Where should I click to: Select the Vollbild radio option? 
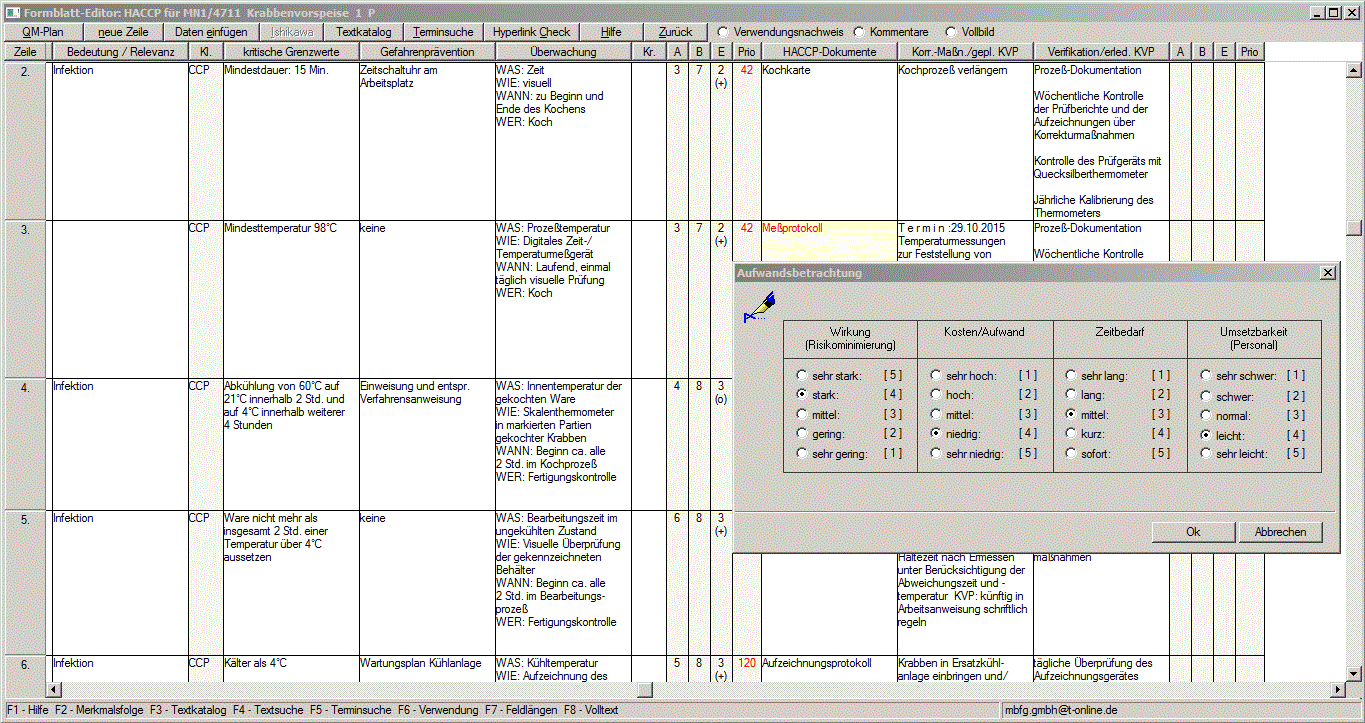[x=951, y=32]
